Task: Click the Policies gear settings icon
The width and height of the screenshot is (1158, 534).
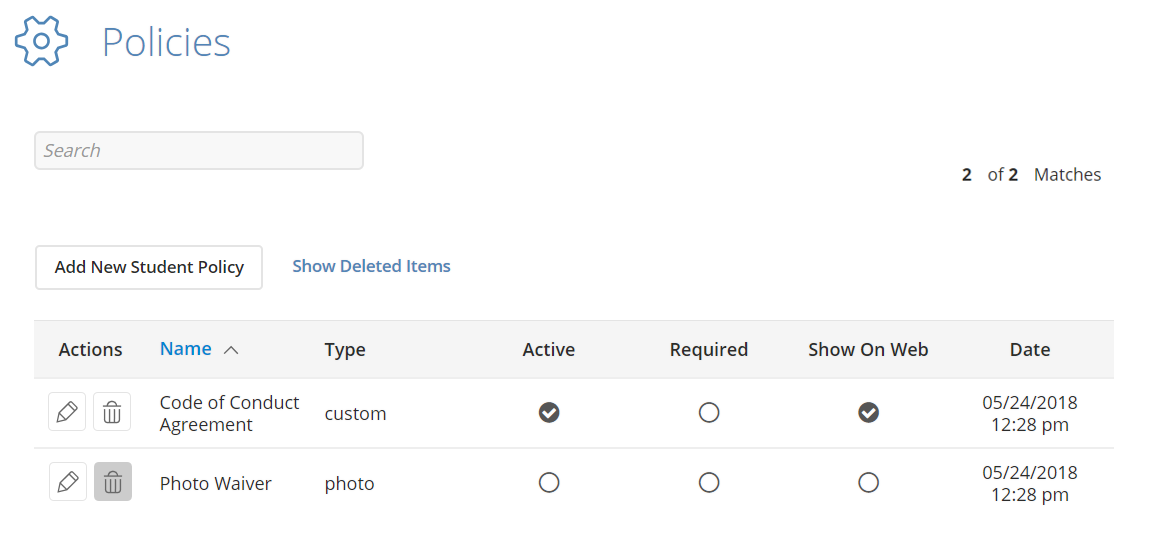Action: (x=41, y=41)
